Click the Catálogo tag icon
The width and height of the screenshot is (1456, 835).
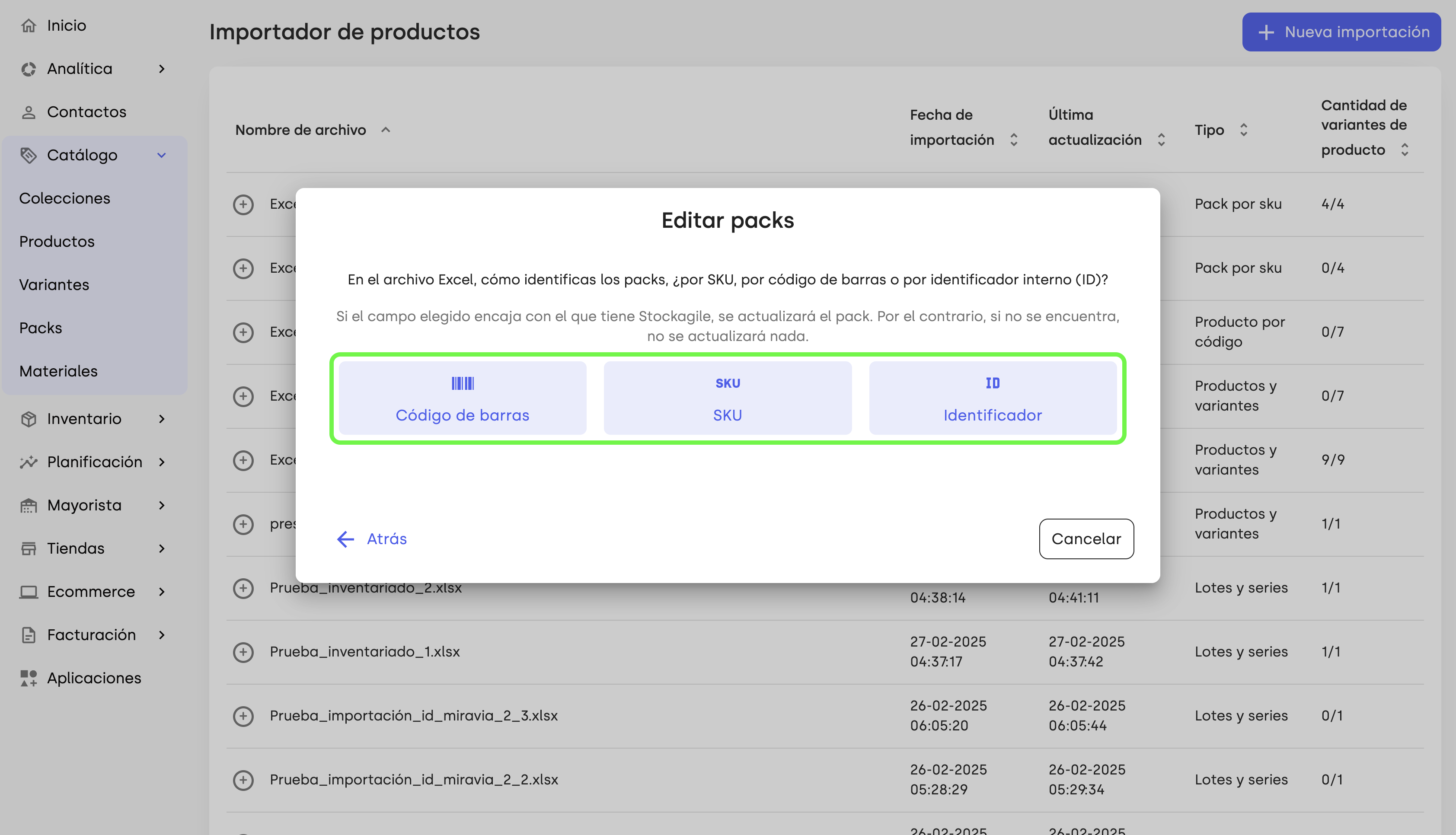tap(28, 156)
